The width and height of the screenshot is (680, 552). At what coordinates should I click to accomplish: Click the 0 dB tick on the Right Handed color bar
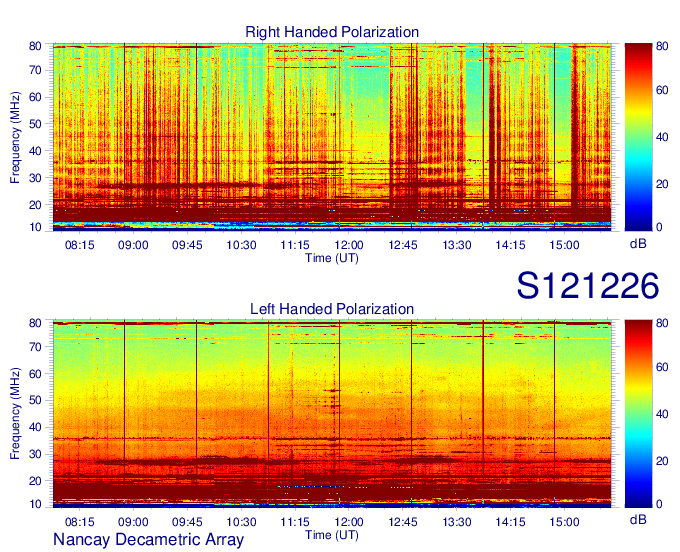coord(659,227)
